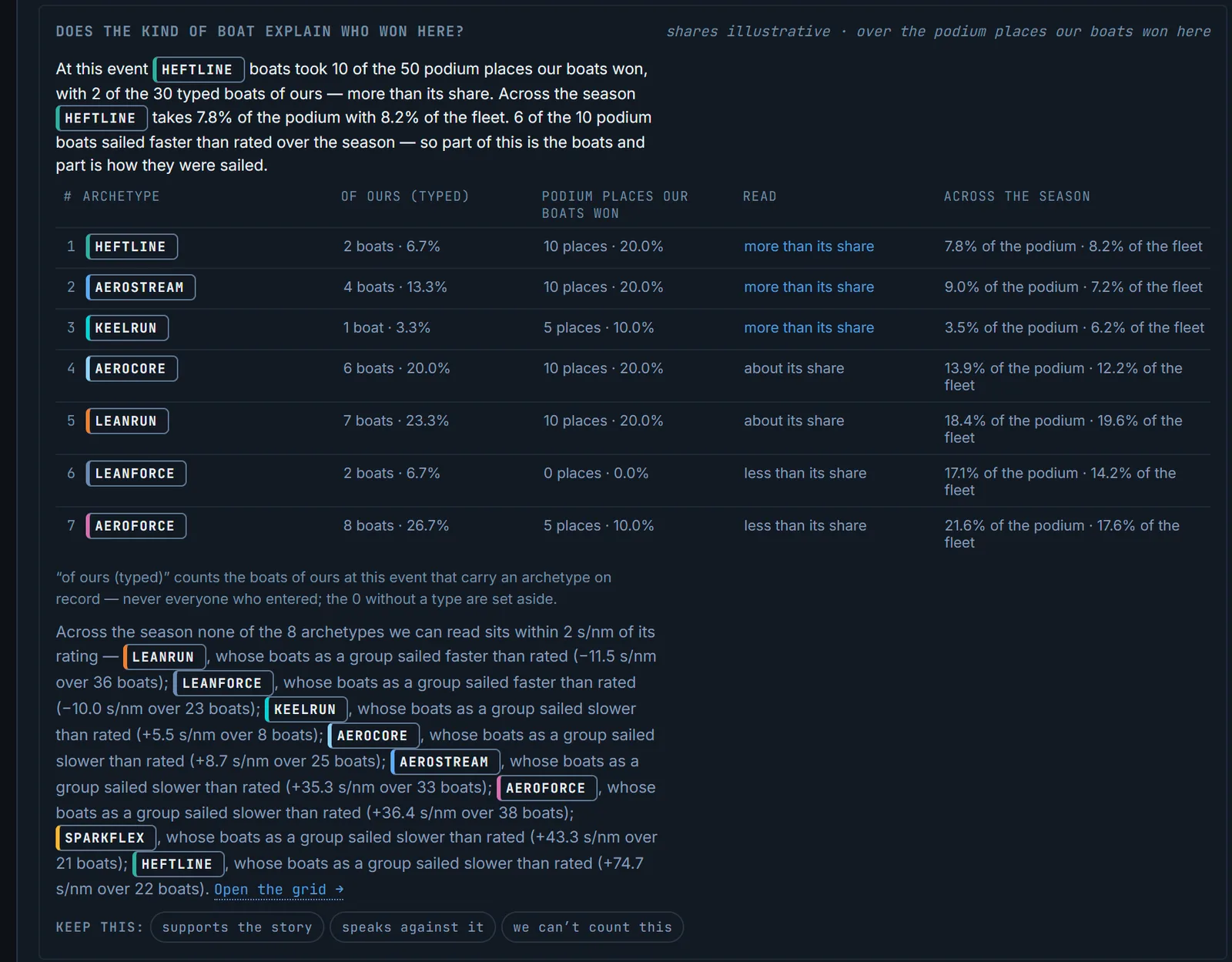This screenshot has height=962, width=1232.
Task: Click KEELRUN tag in table row 3
Action: tap(127, 328)
